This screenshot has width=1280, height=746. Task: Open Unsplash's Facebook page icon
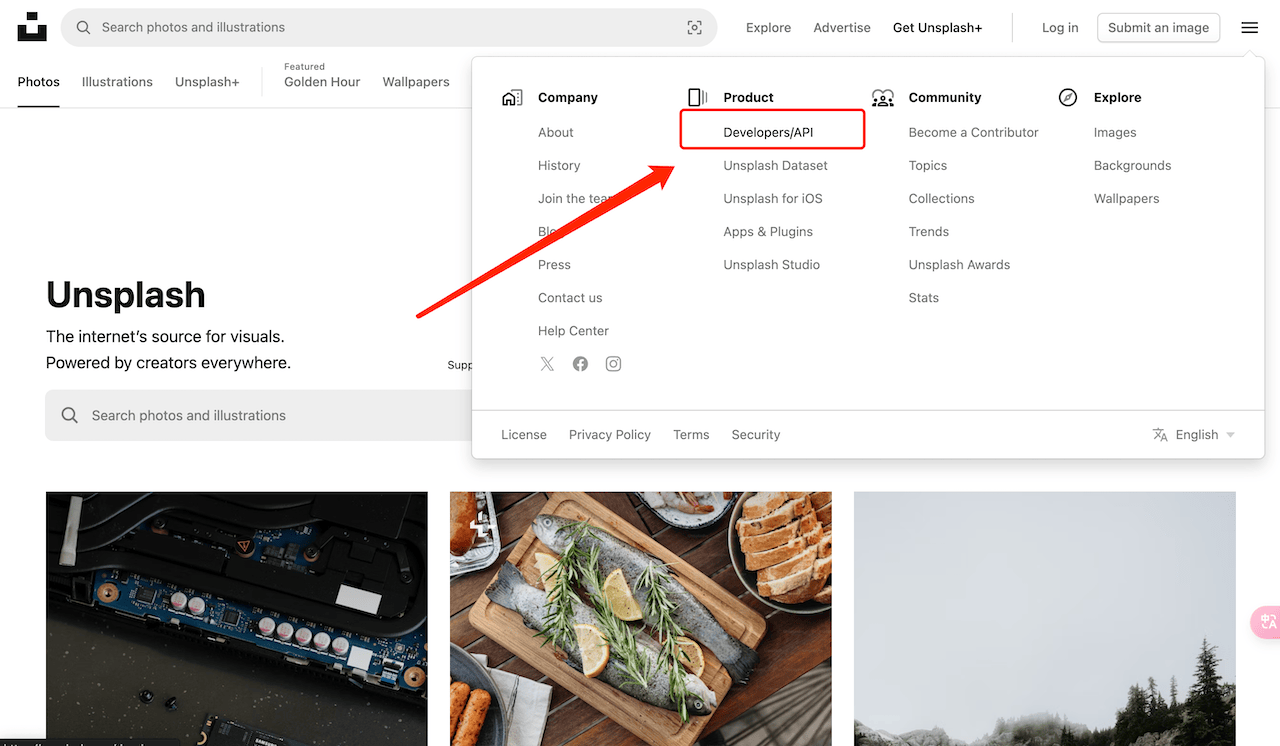click(580, 364)
